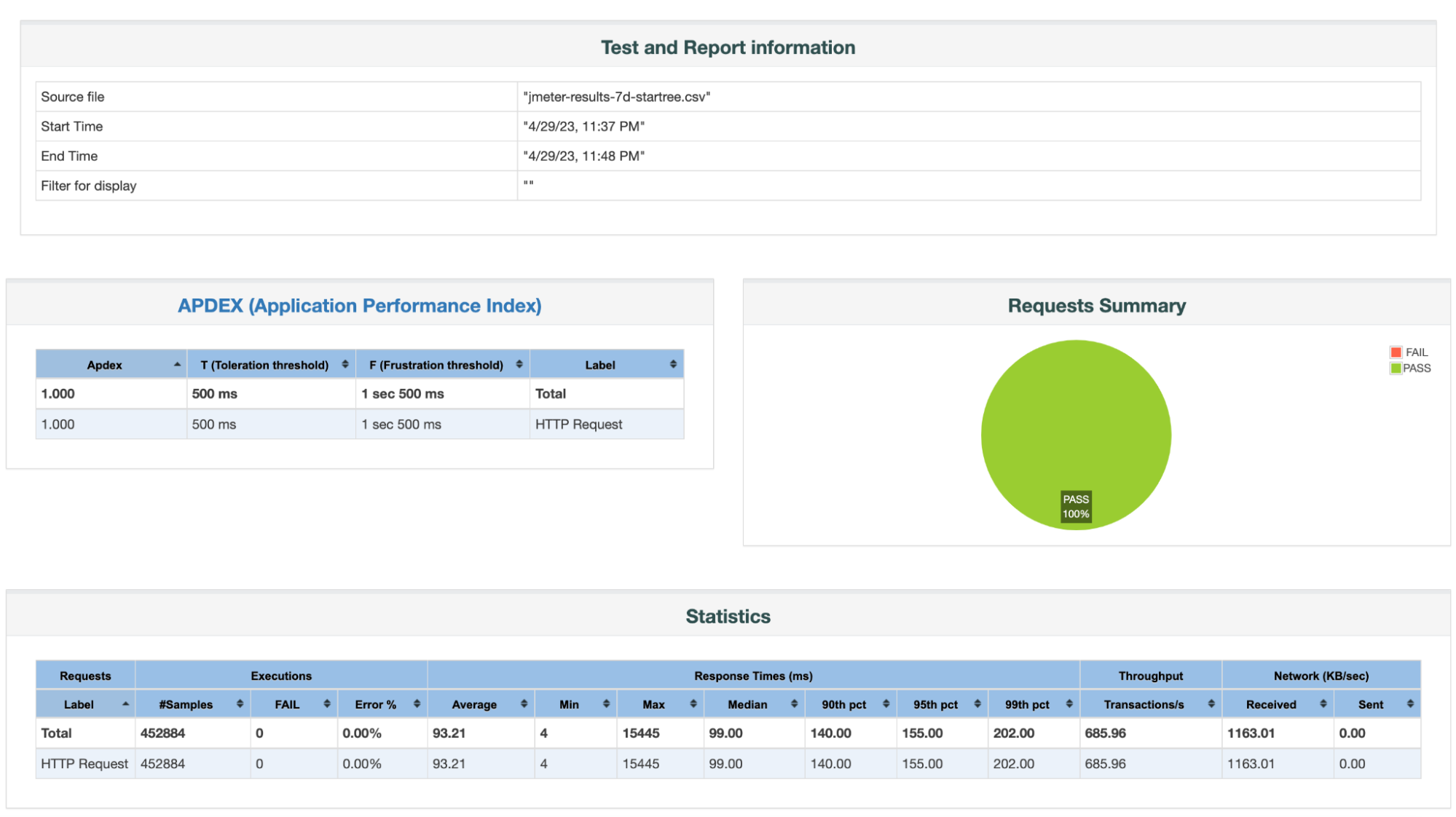Click the Statistics section heading
This screenshot has height=817, width=1456.
[728, 617]
